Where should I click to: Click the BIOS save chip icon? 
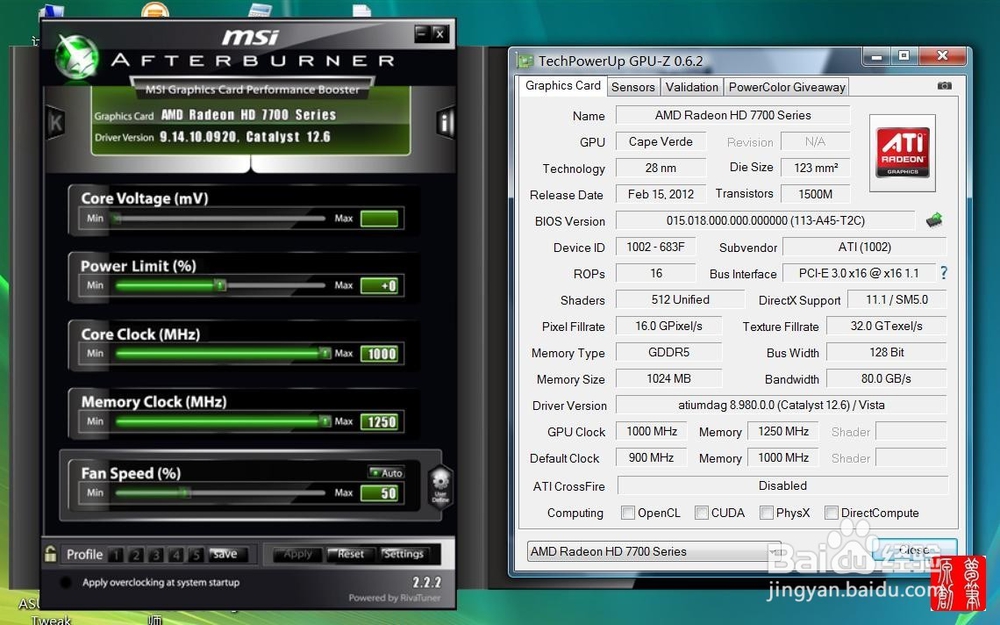pyautogui.click(x=934, y=221)
